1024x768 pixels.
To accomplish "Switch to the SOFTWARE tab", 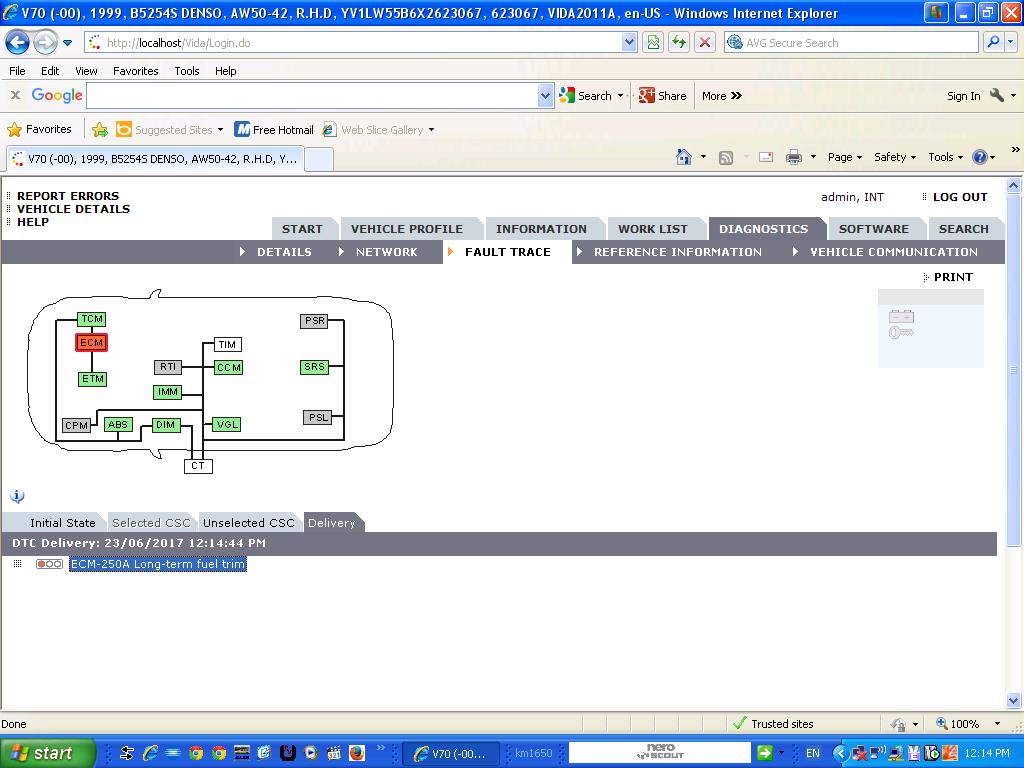I will point(873,229).
